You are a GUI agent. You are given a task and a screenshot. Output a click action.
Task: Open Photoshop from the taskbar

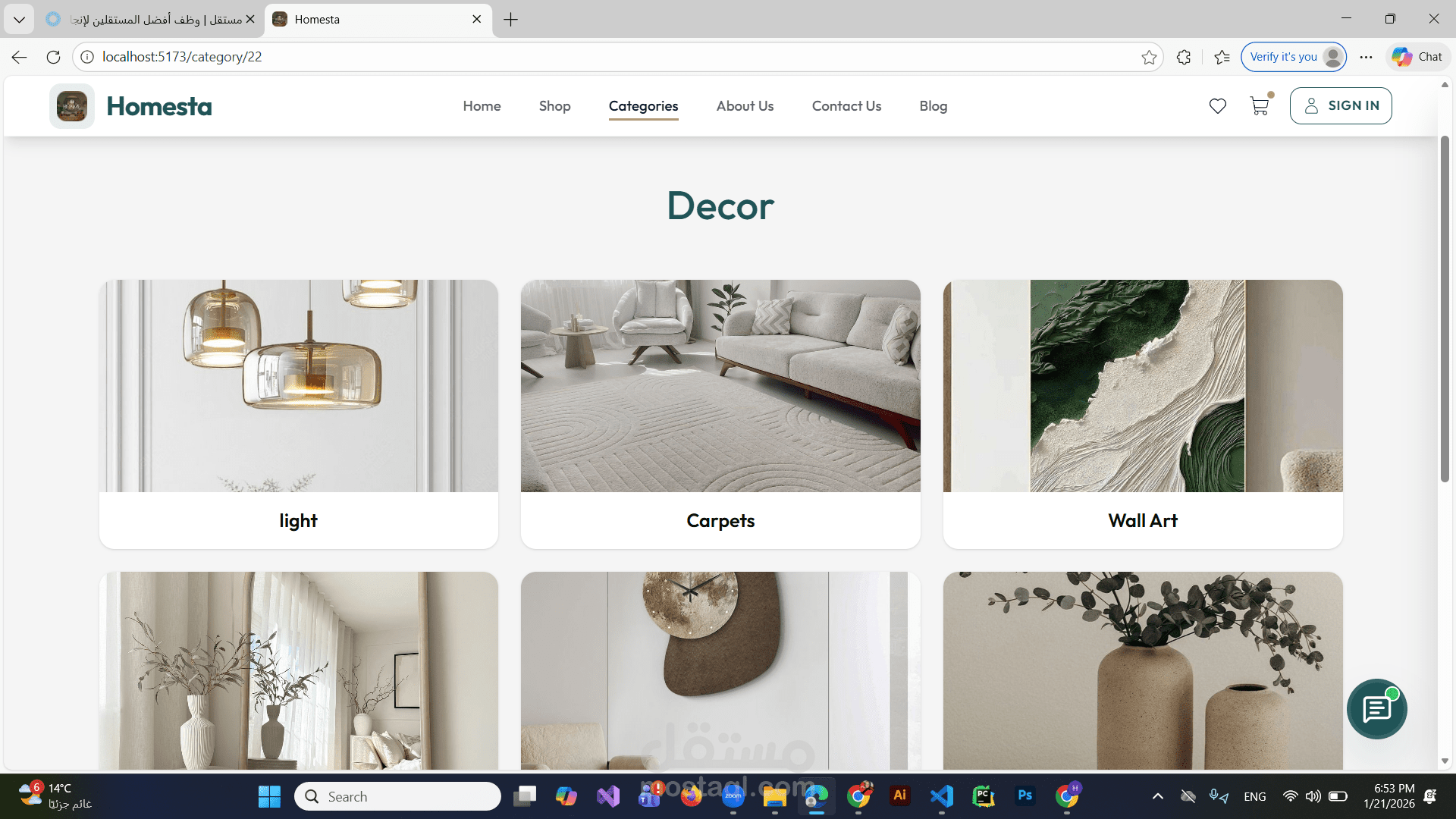(x=1025, y=795)
